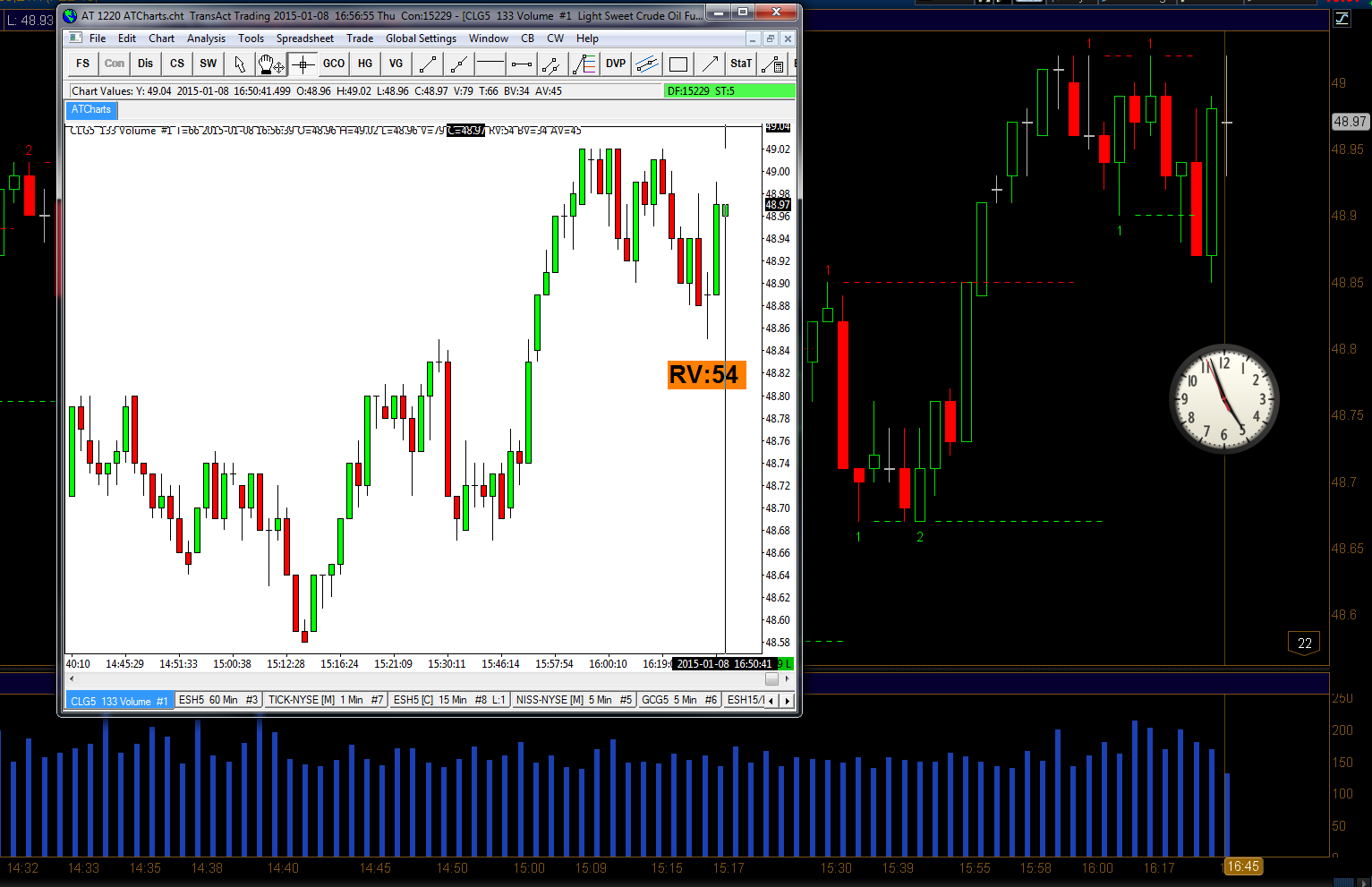Switch to ESH5 60 Min chart tab
Image resolution: width=1372 pixels, height=887 pixels.
[218, 700]
